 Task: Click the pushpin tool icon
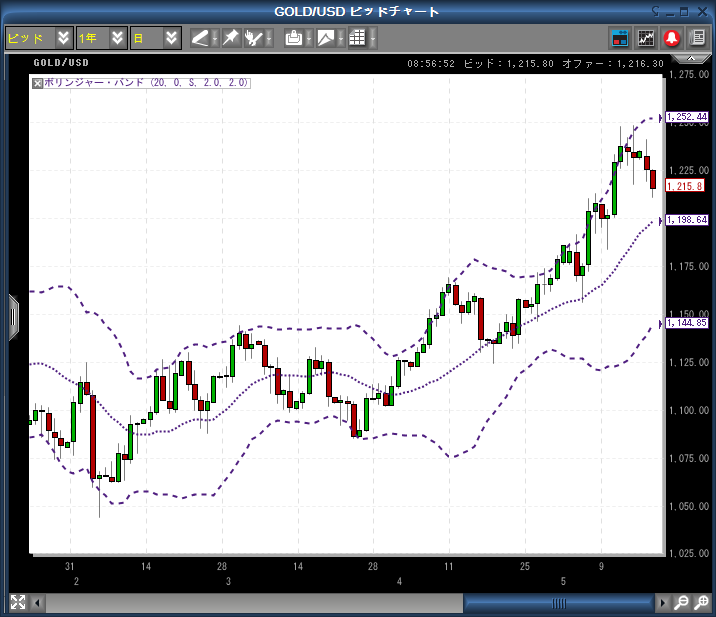230,38
